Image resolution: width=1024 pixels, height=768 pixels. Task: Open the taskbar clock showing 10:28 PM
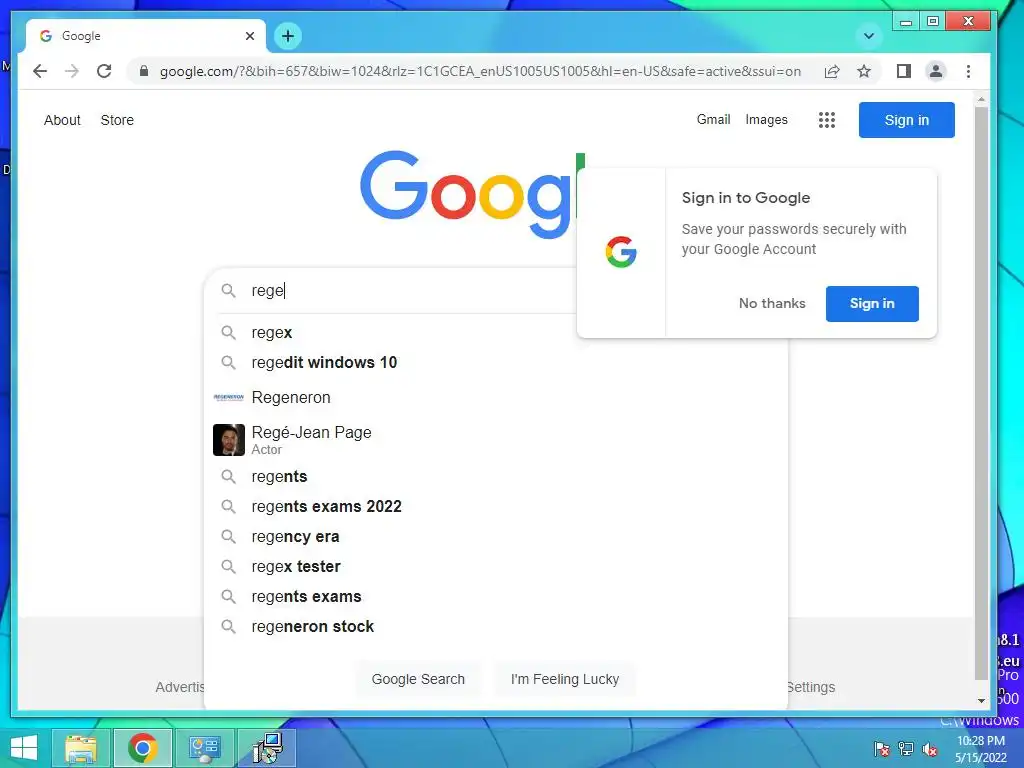(980, 749)
